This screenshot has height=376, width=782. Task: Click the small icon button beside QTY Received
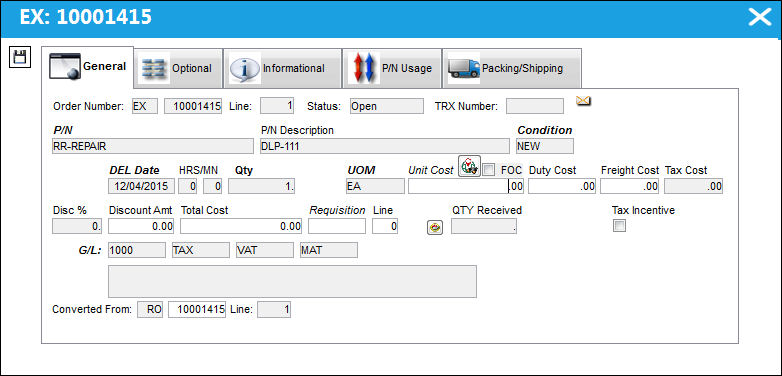(435, 227)
